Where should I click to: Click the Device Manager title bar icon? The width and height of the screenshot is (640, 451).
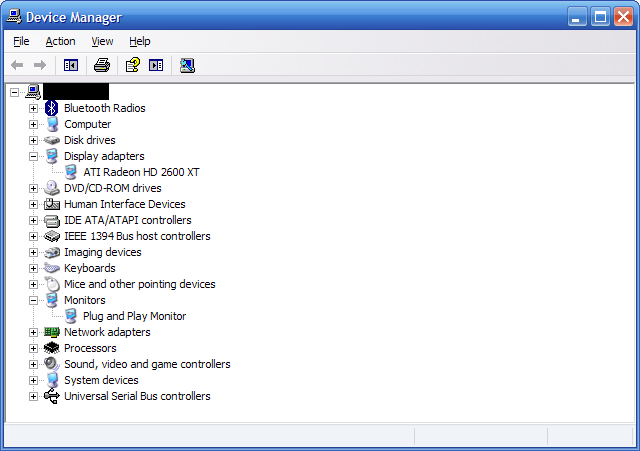coord(14,17)
